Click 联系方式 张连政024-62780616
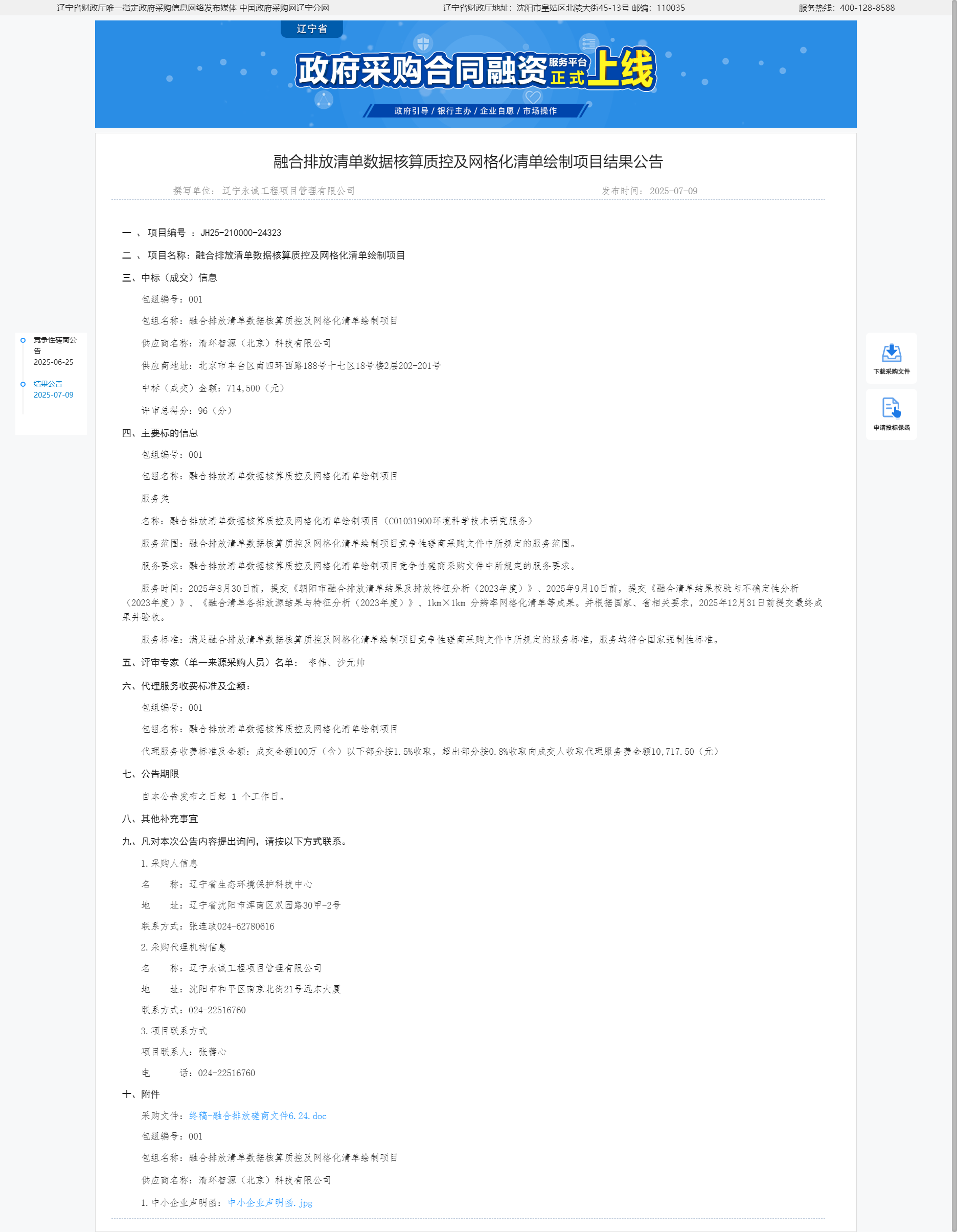The height and width of the screenshot is (1232, 957). (x=208, y=926)
